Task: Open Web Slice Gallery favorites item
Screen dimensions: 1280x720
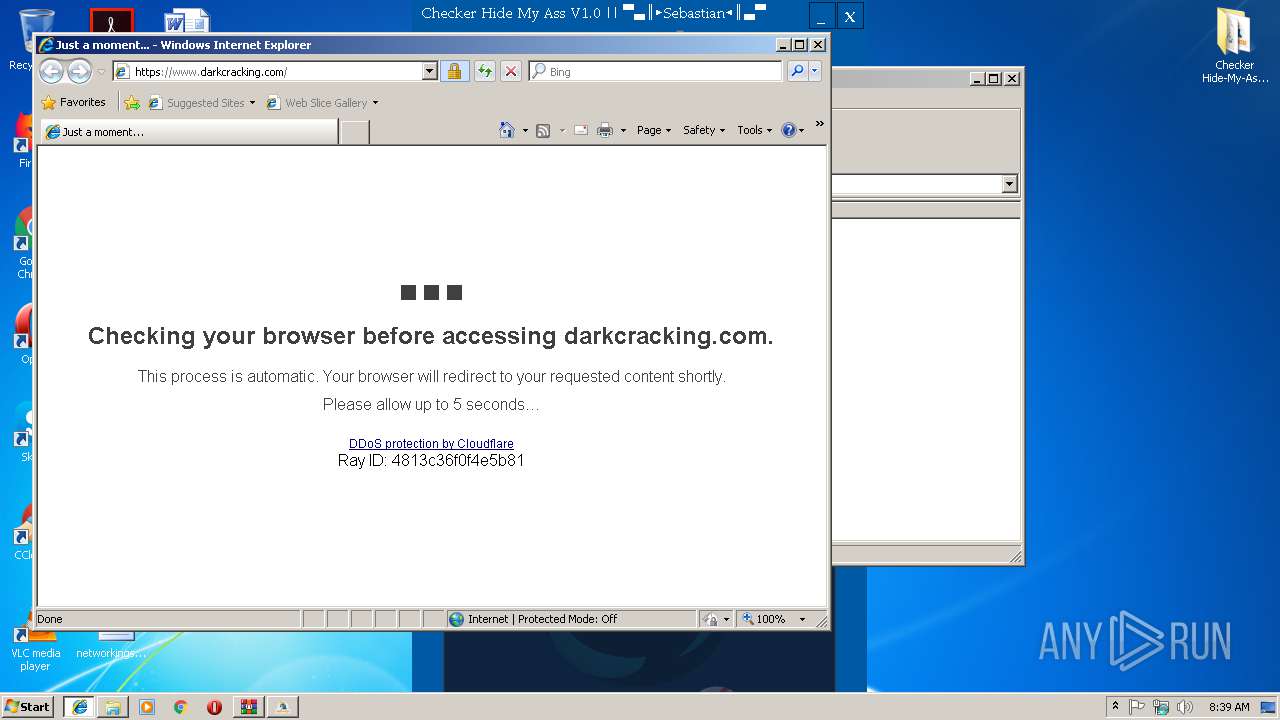Action: tap(322, 102)
